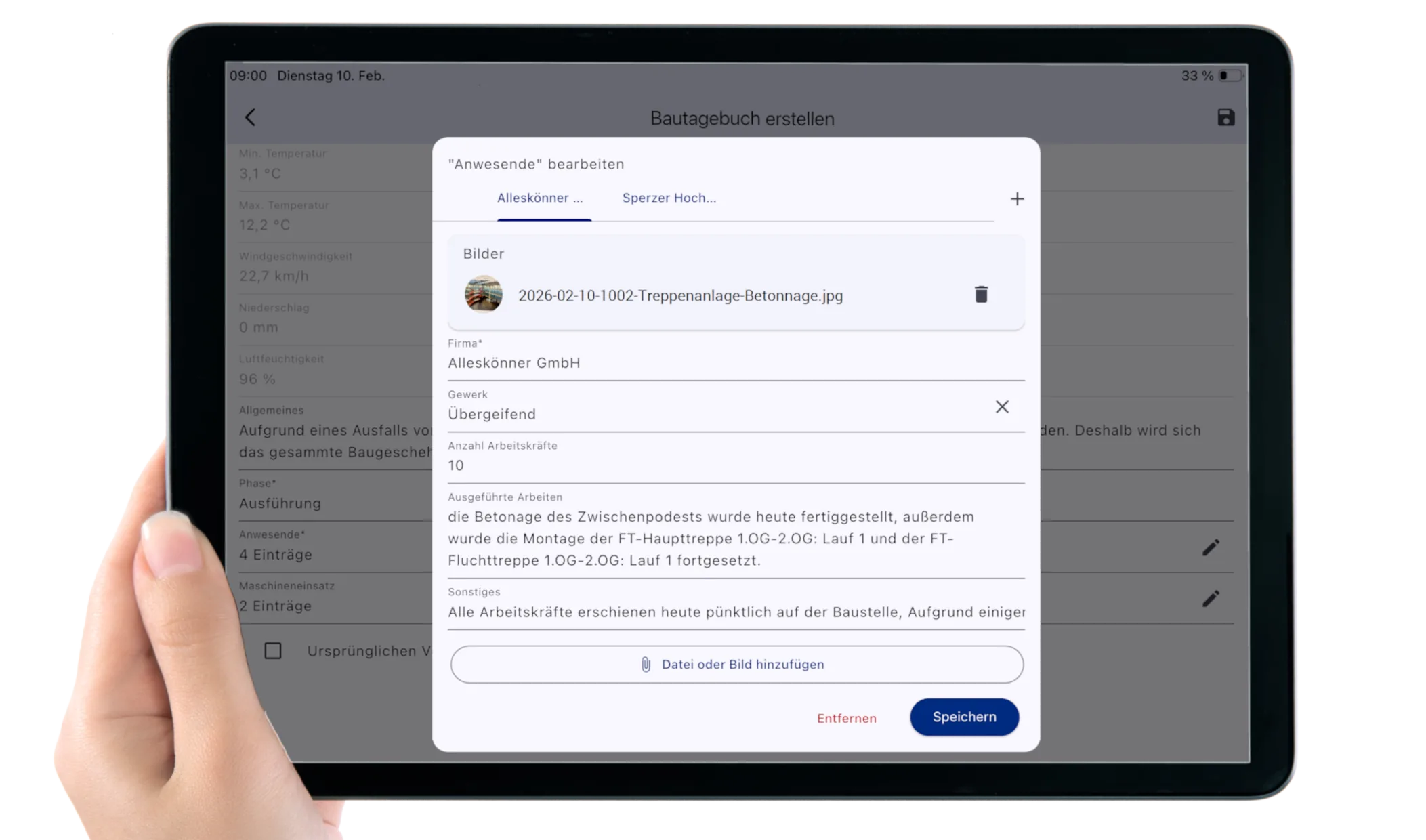Click the save disk icon in header
Image resolution: width=1426 pixels, height=840 pixels.
1225,117
